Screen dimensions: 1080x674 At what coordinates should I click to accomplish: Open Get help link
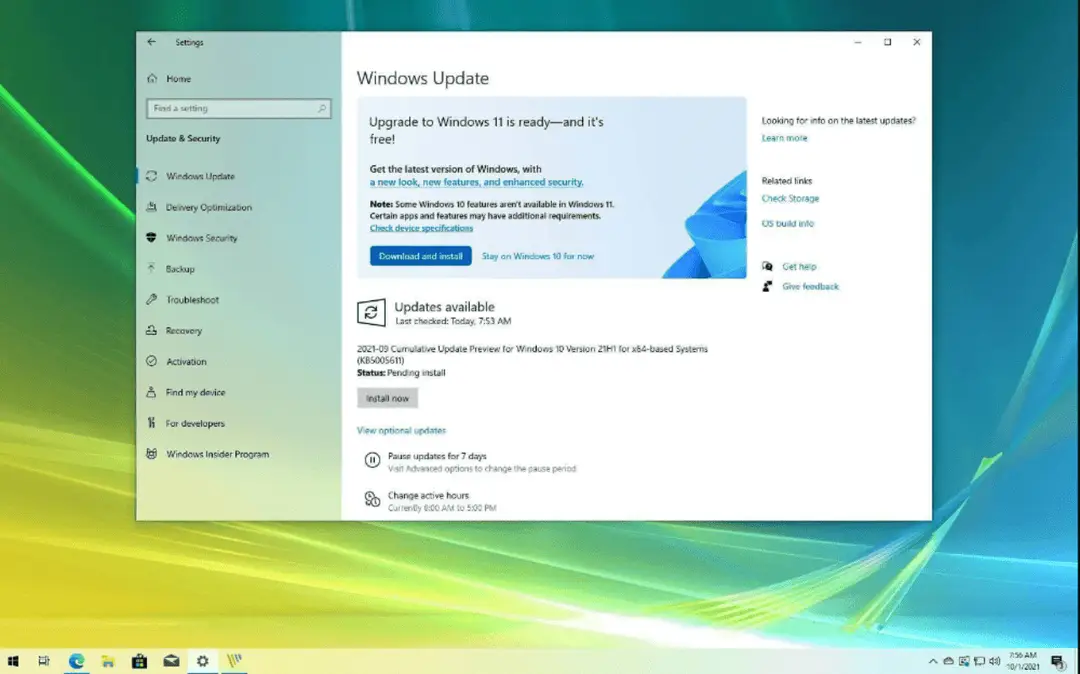pos(799,266)
